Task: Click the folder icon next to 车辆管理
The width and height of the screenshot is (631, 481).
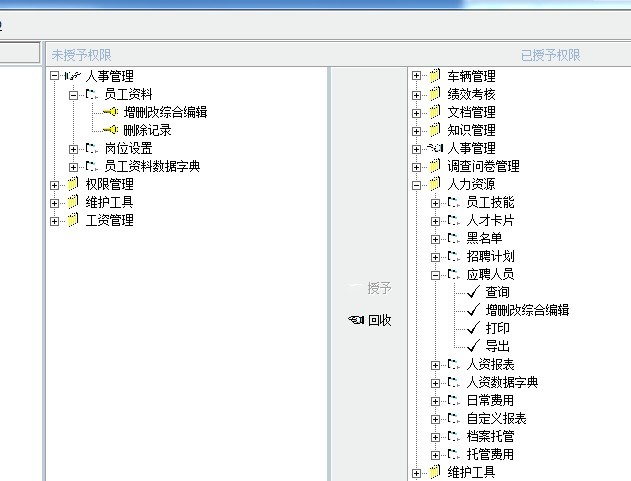Action: tap(434, 76)
